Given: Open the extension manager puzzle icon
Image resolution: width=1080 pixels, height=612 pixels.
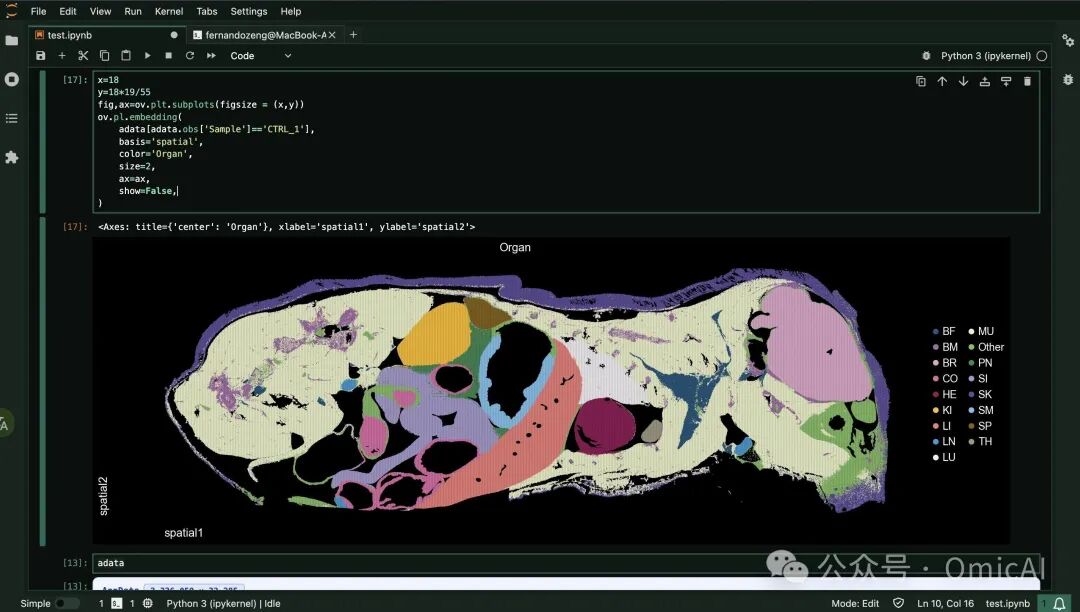Looking at the screenshot, I should (x=12, y=158).
